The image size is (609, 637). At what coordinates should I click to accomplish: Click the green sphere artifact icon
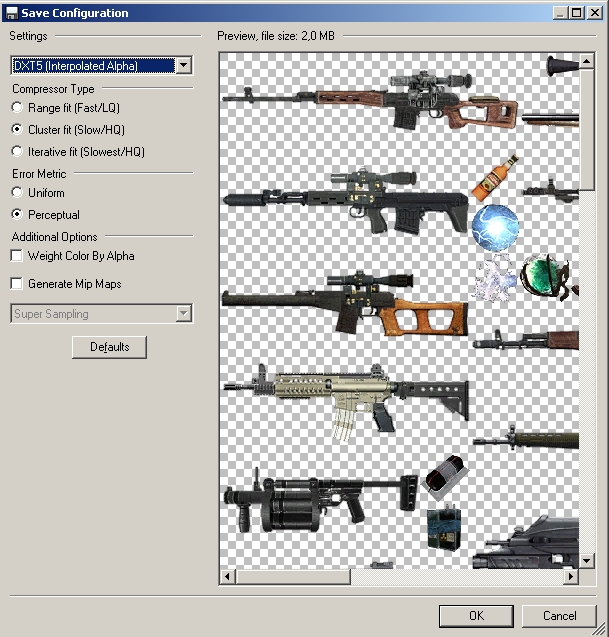tap(545, 276)
